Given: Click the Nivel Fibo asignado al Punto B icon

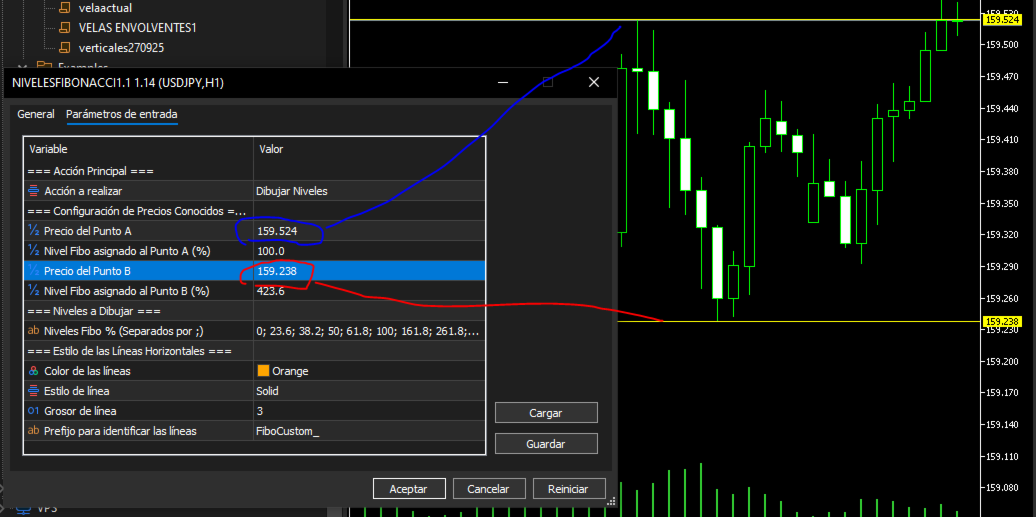Looking at the screenshot, I should pos(34,290).
